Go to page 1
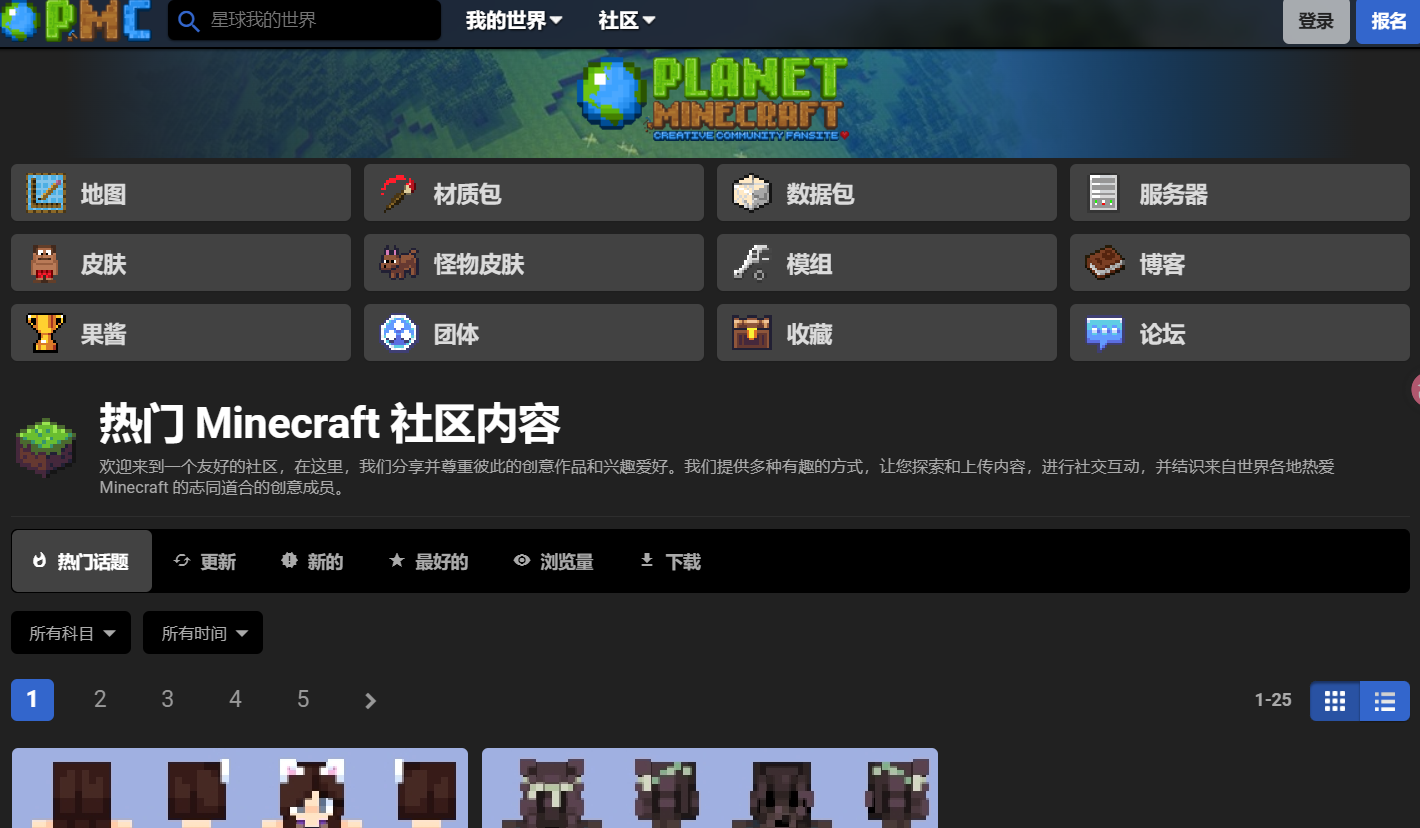 pyautogui.click(x=32, y=700)
